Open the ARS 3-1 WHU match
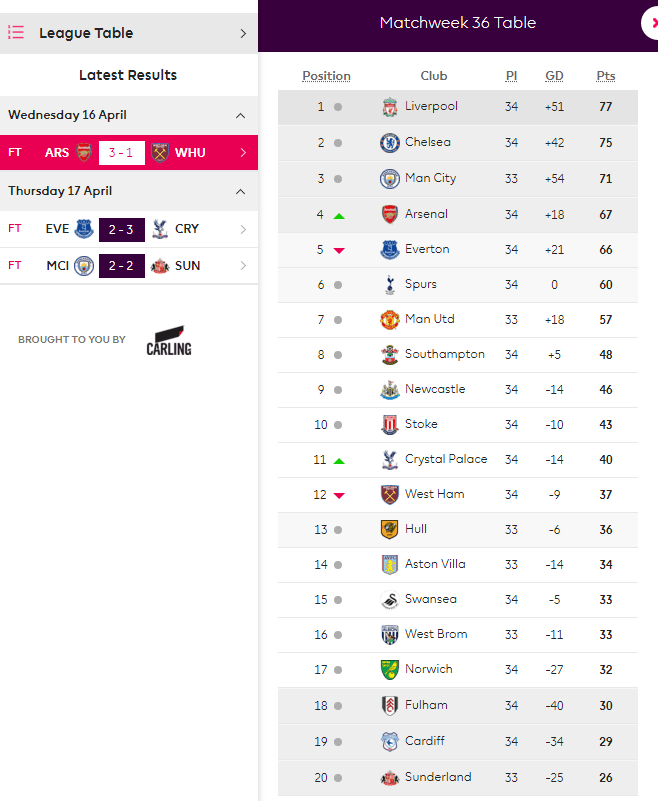The image size is (658, 801). 129,153
